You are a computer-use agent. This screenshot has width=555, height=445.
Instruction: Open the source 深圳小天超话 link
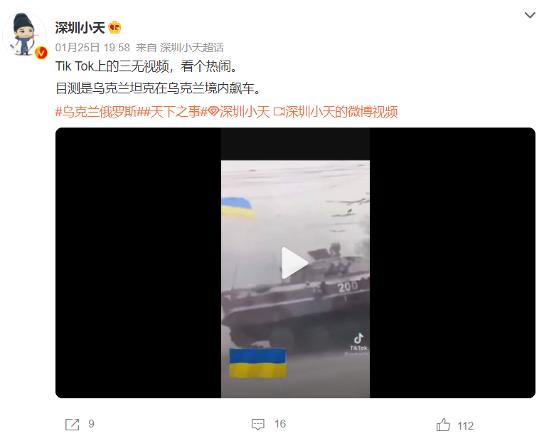[192, 47]
